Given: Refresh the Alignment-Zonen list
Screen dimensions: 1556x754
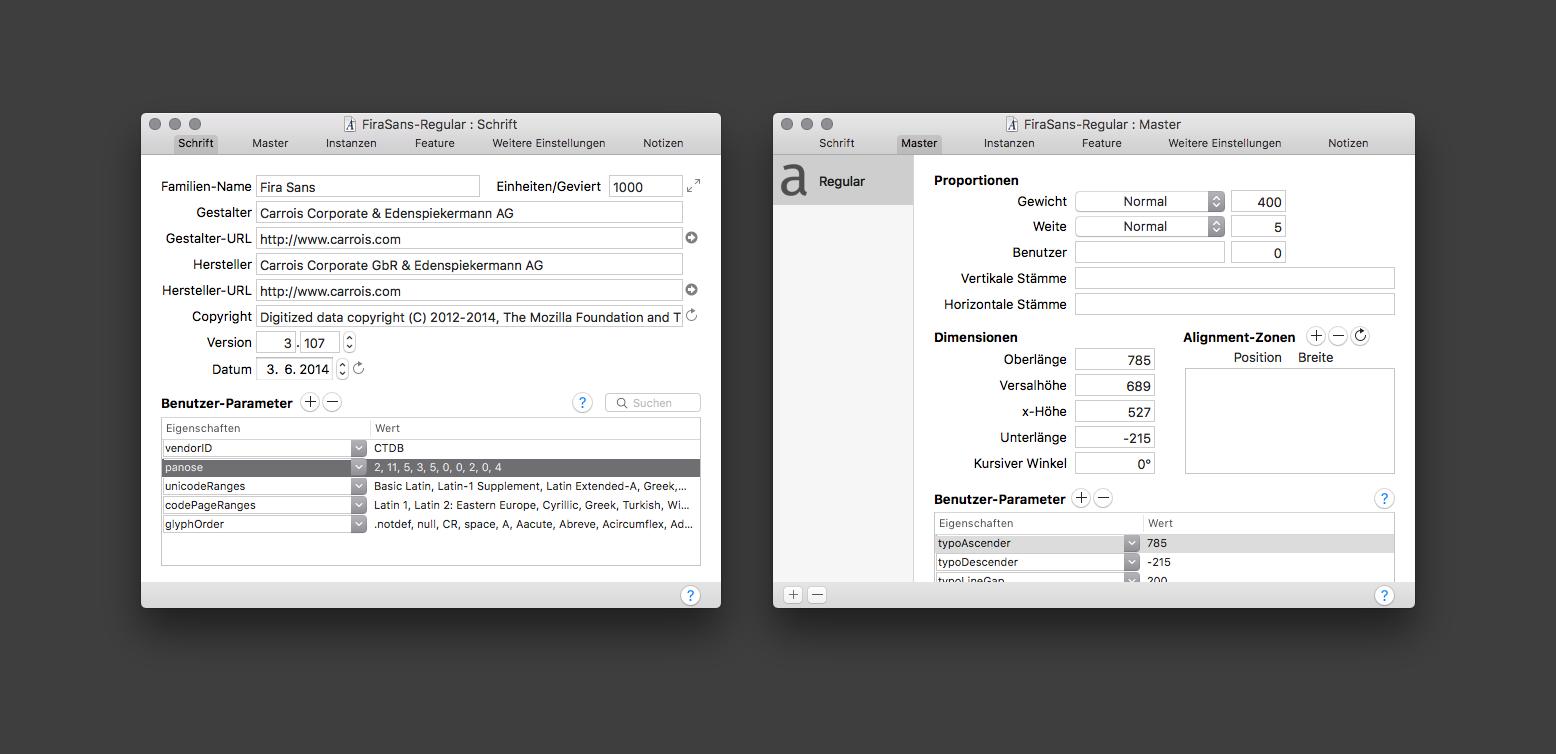Looking at the screenshot, I should click(1360, 337).
